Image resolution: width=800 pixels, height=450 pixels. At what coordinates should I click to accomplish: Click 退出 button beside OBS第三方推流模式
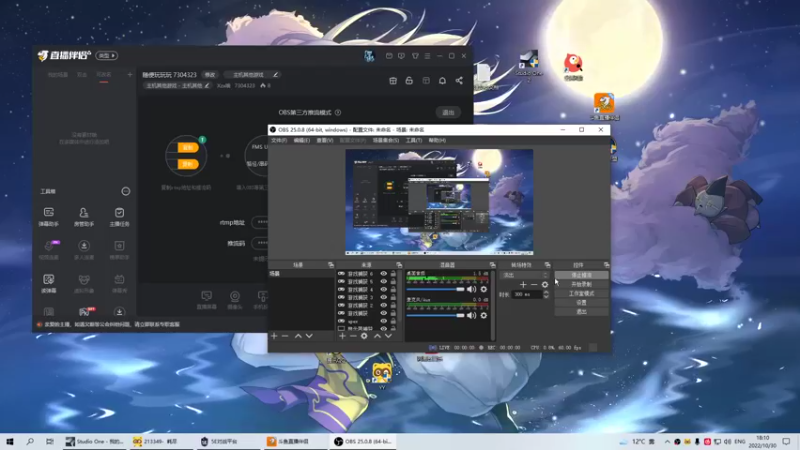[x=448, y=112]
